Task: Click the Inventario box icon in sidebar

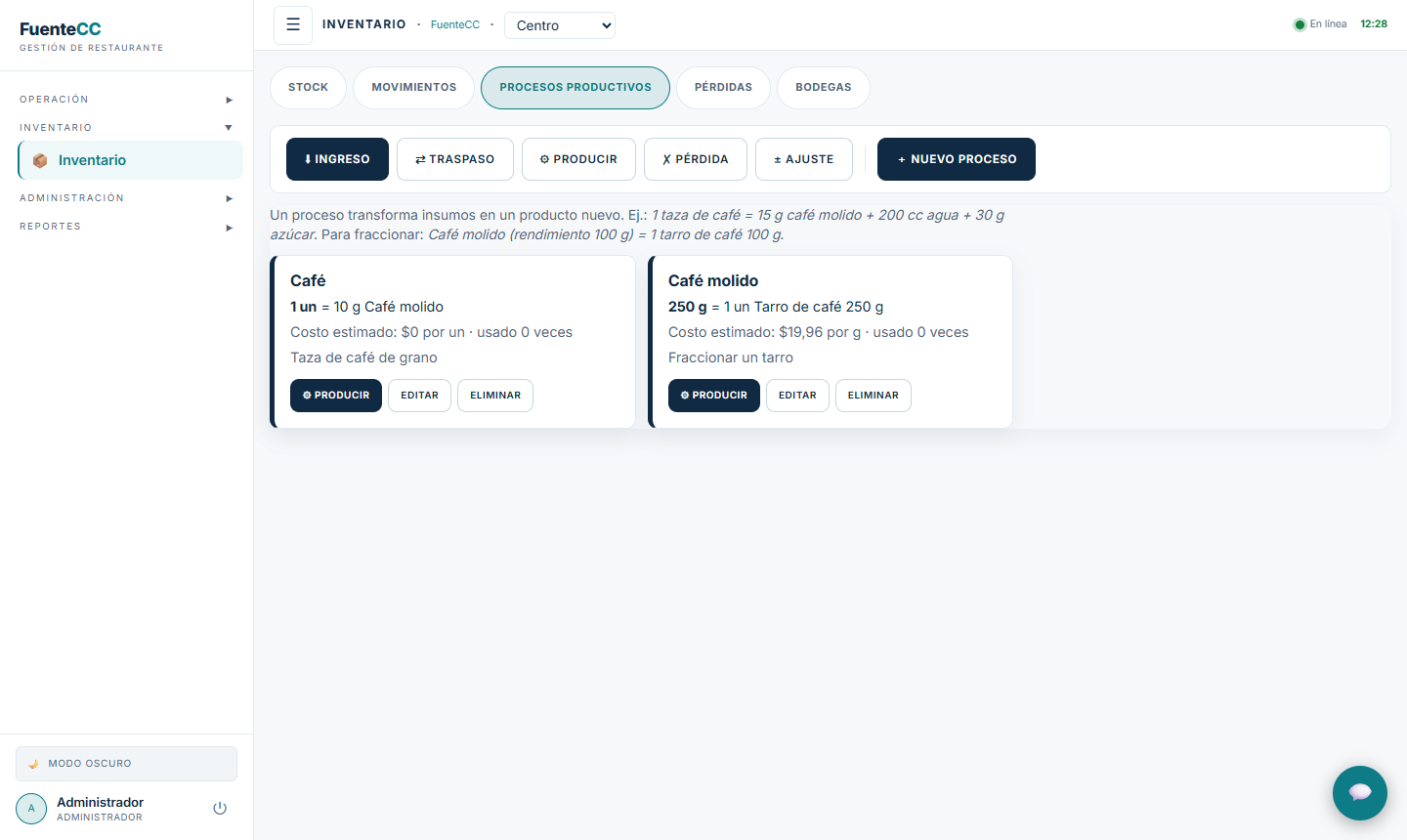Action: (40, 160)
